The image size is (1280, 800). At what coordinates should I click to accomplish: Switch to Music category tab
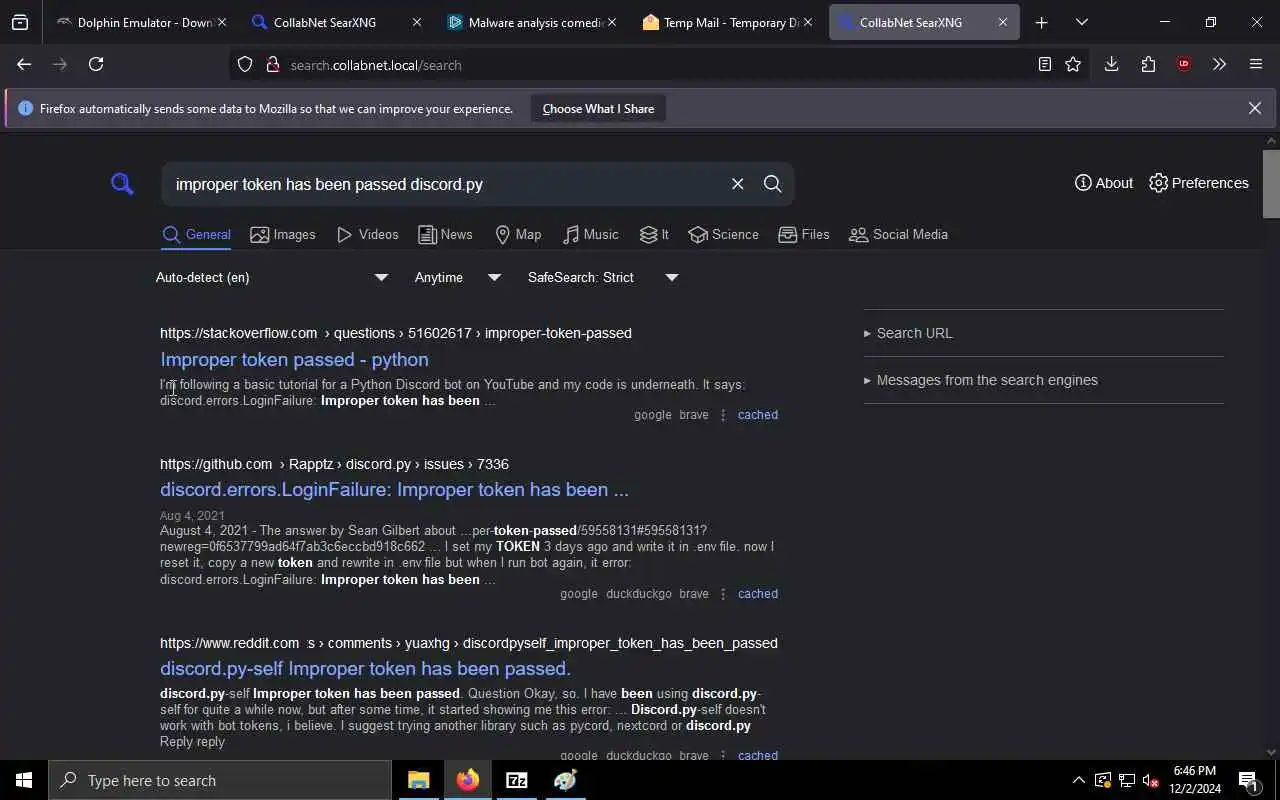tap(590, 235)
